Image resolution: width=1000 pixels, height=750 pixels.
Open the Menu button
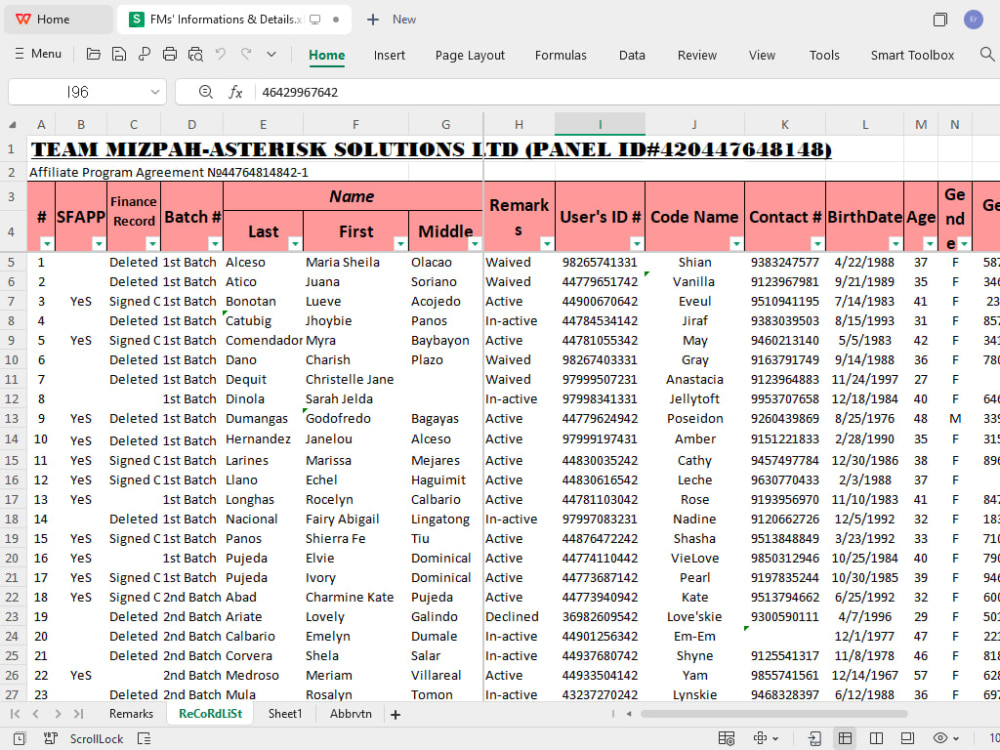tap(38, 54)
